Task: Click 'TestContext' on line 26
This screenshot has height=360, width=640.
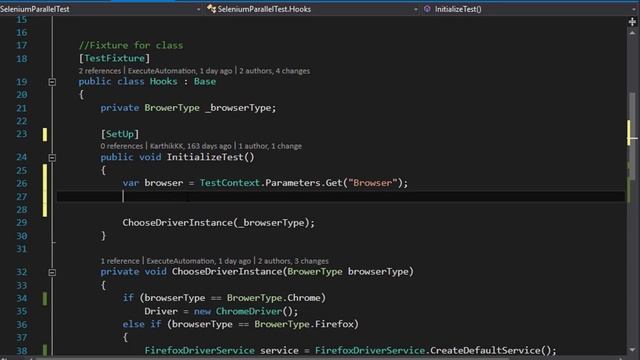Action: (229, 183)
